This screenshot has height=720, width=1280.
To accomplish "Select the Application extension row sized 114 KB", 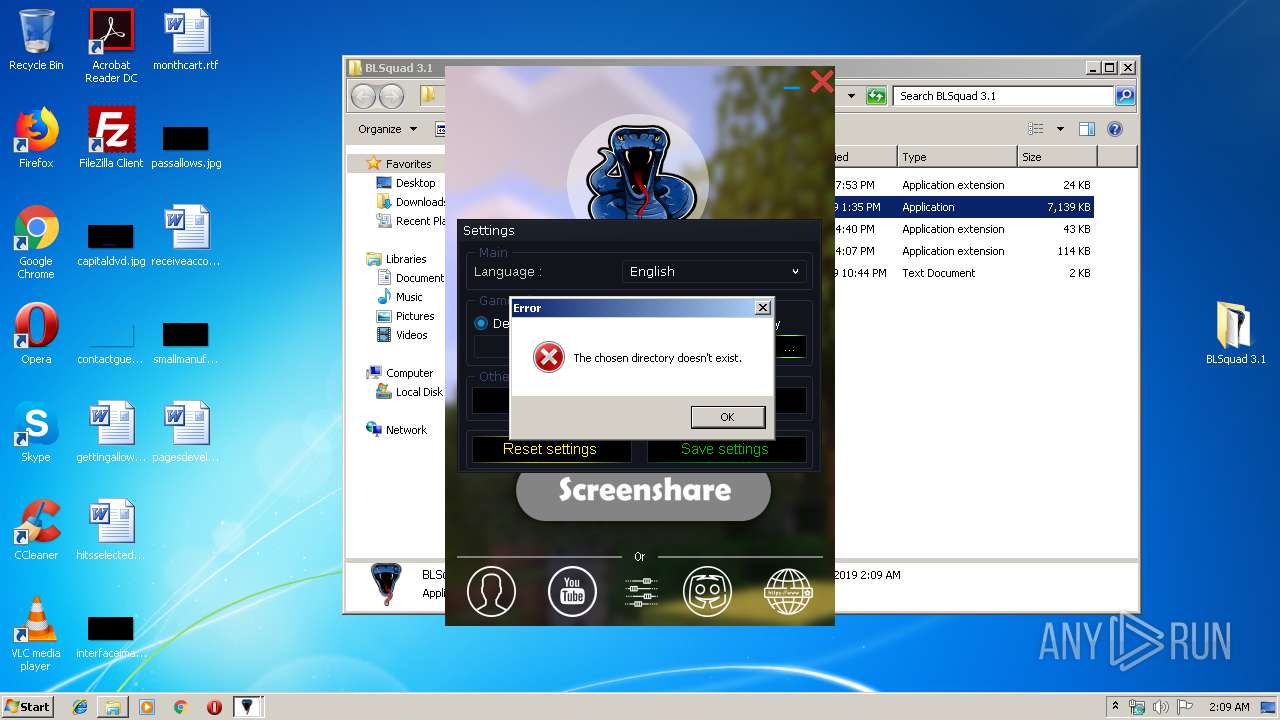I will (963, 251).
